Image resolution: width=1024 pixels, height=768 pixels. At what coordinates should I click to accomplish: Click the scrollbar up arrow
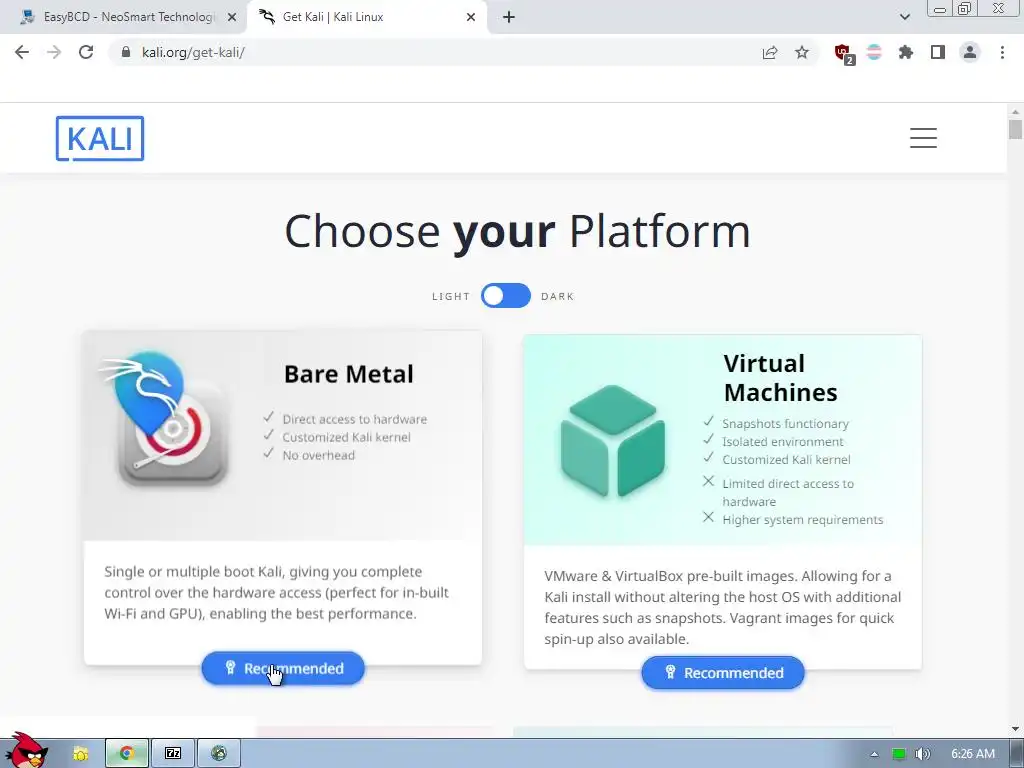tap(1016, 112)
